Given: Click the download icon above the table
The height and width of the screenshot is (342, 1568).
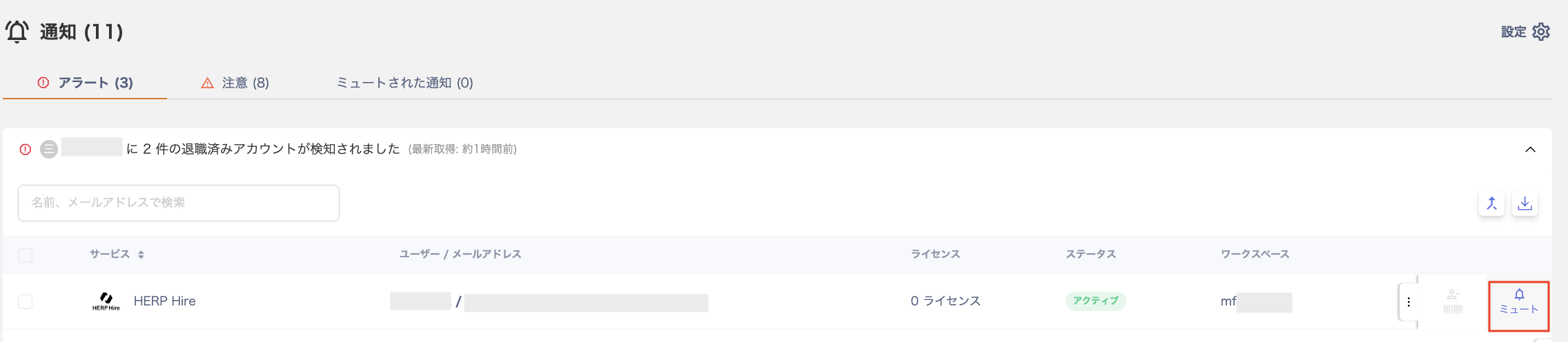Looking at the screenshot, I should pos(1525,203).
